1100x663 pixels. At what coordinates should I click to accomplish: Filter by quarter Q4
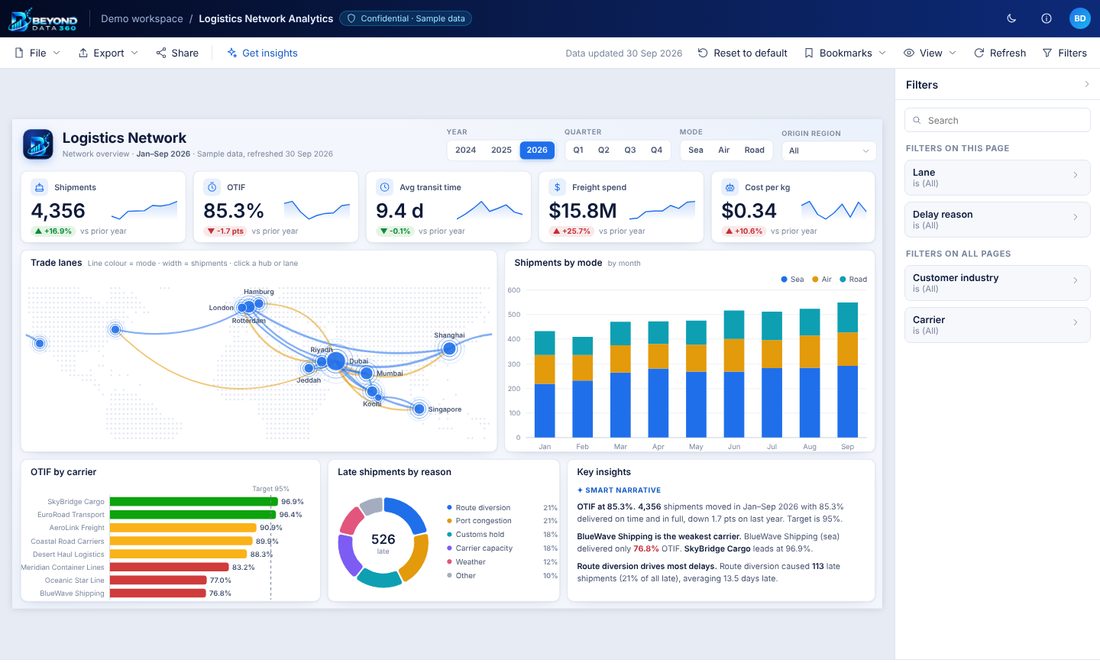click(x=656, y=150)
